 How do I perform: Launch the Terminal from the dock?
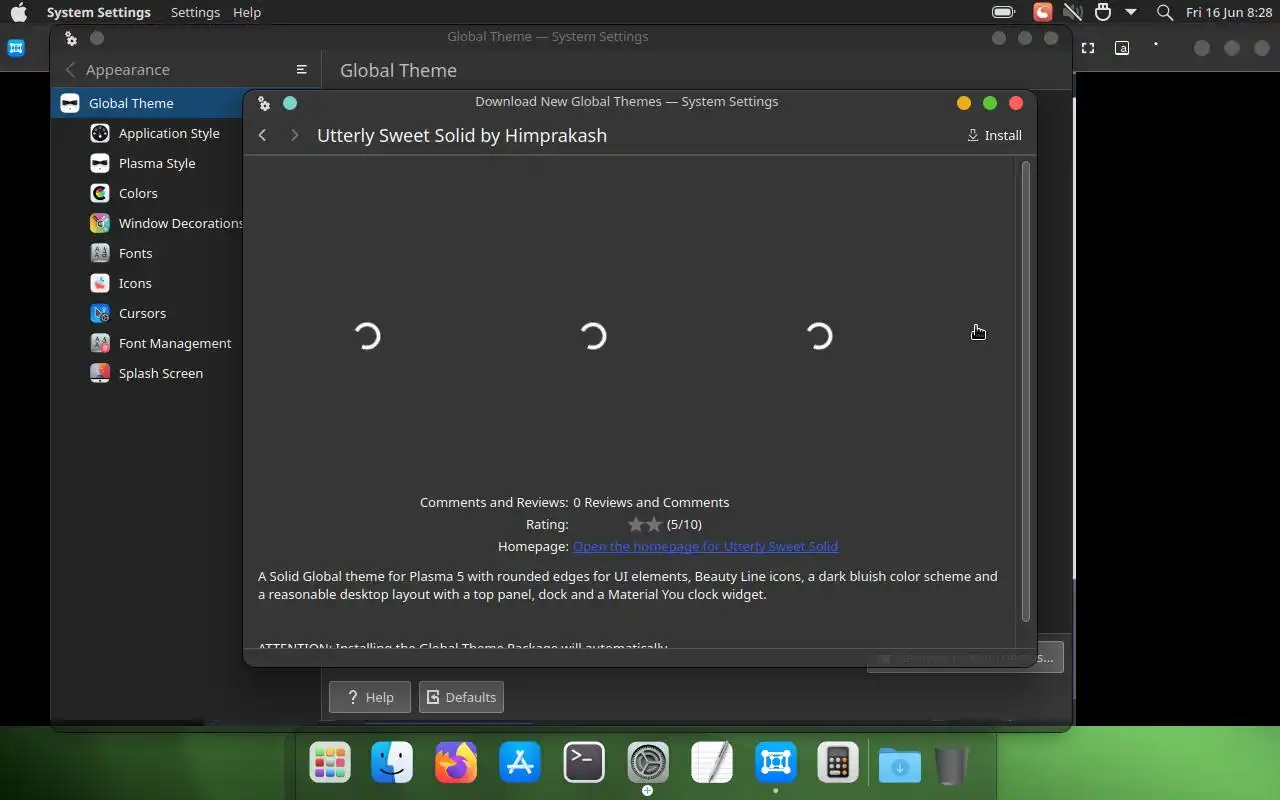pyautogui.click(x=584, y=764)
